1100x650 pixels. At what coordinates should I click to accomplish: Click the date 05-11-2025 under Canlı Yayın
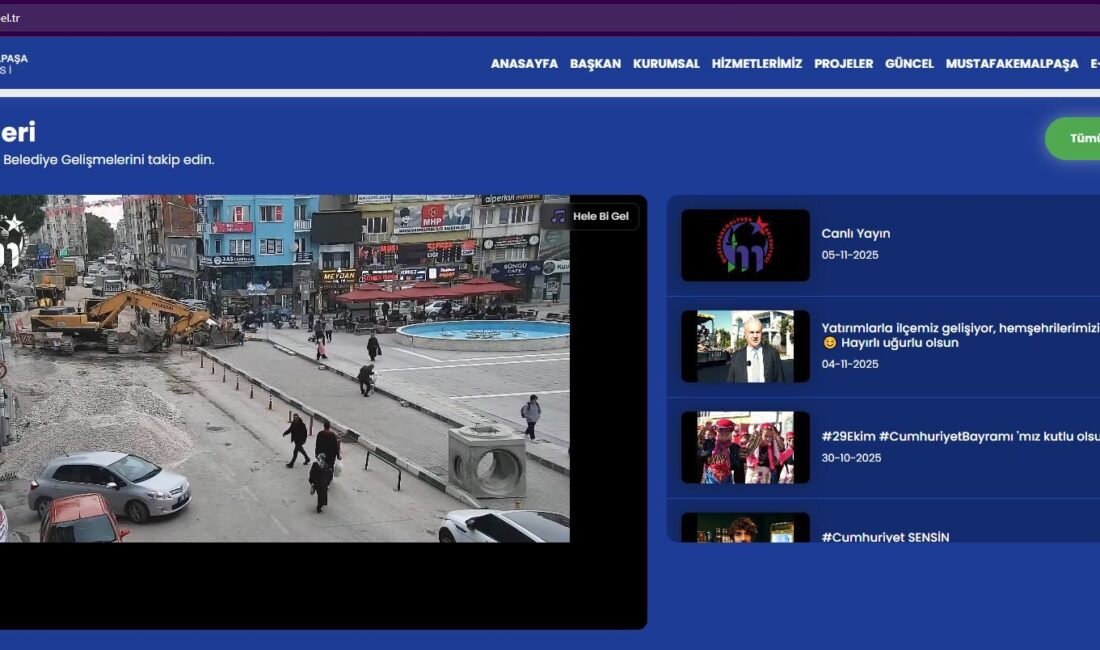[x=849, y=253]
